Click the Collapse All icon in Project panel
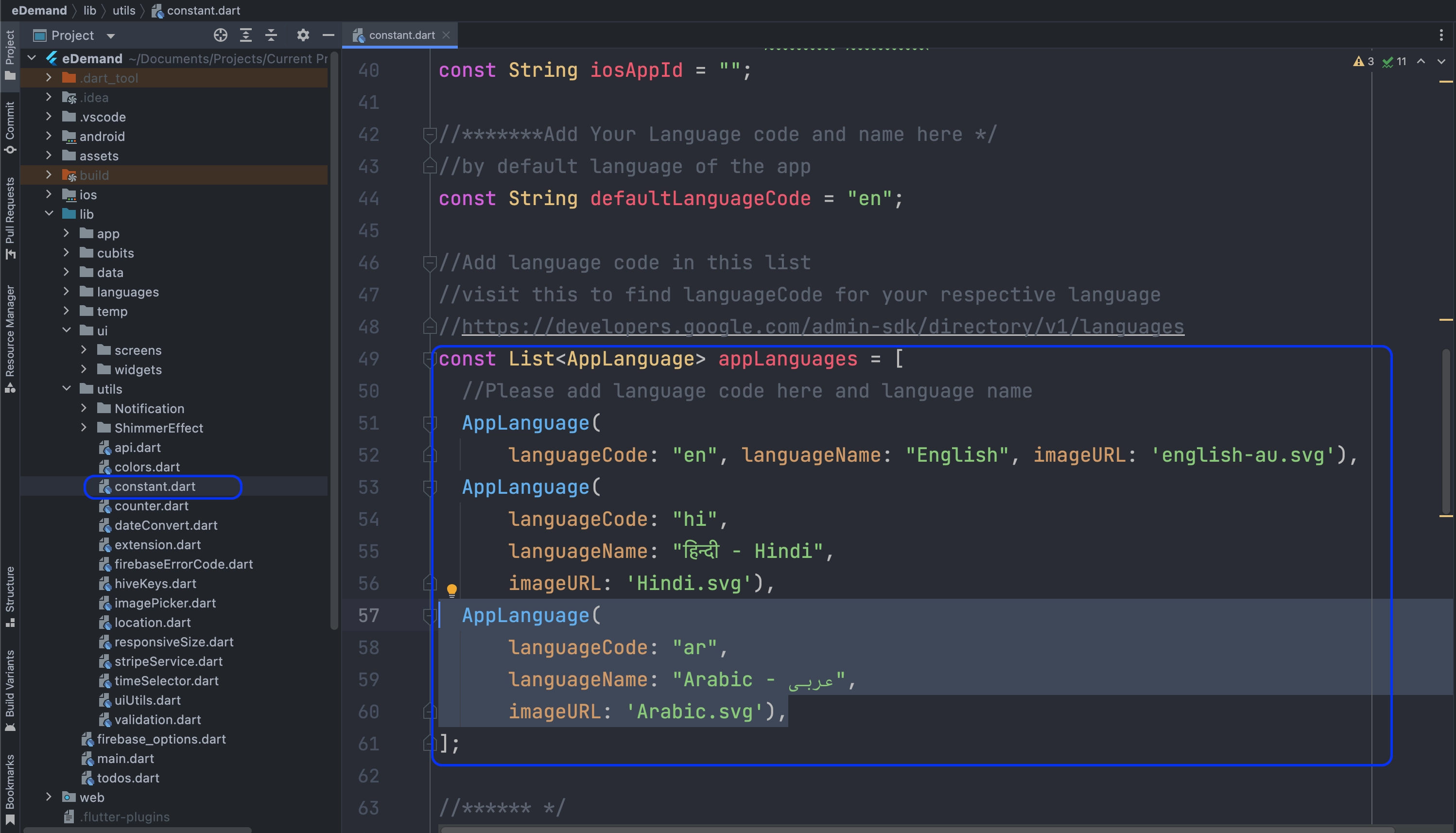The width and height of the screenshot is (1456, 833). click(271, 35)
